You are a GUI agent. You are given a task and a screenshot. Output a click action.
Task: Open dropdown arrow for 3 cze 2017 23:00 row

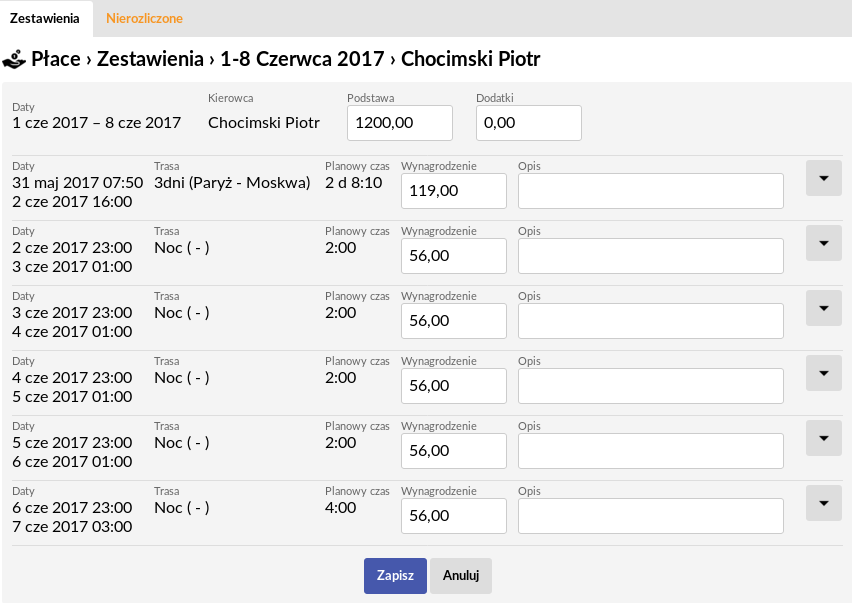pos(824,308)
